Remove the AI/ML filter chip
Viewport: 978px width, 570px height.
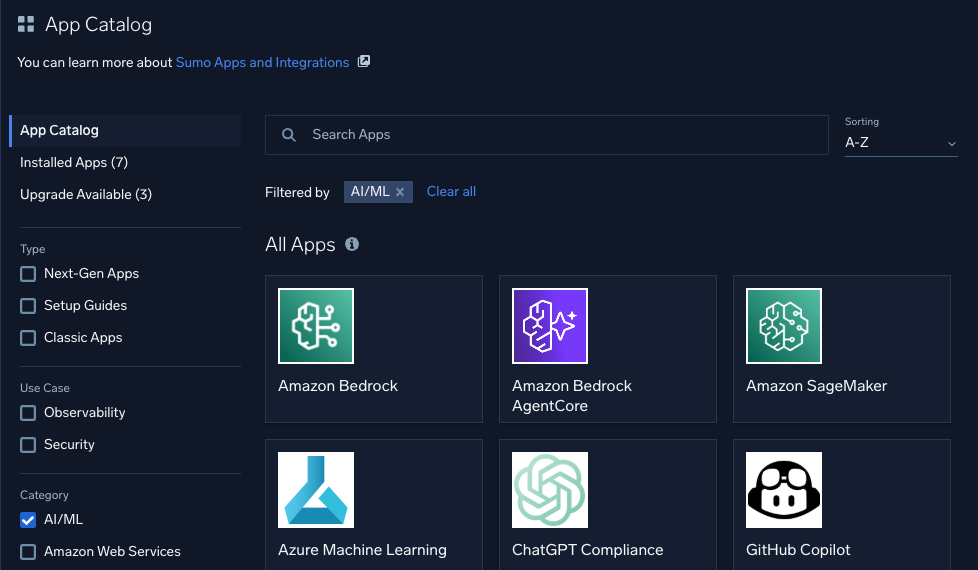coord(400,192)
